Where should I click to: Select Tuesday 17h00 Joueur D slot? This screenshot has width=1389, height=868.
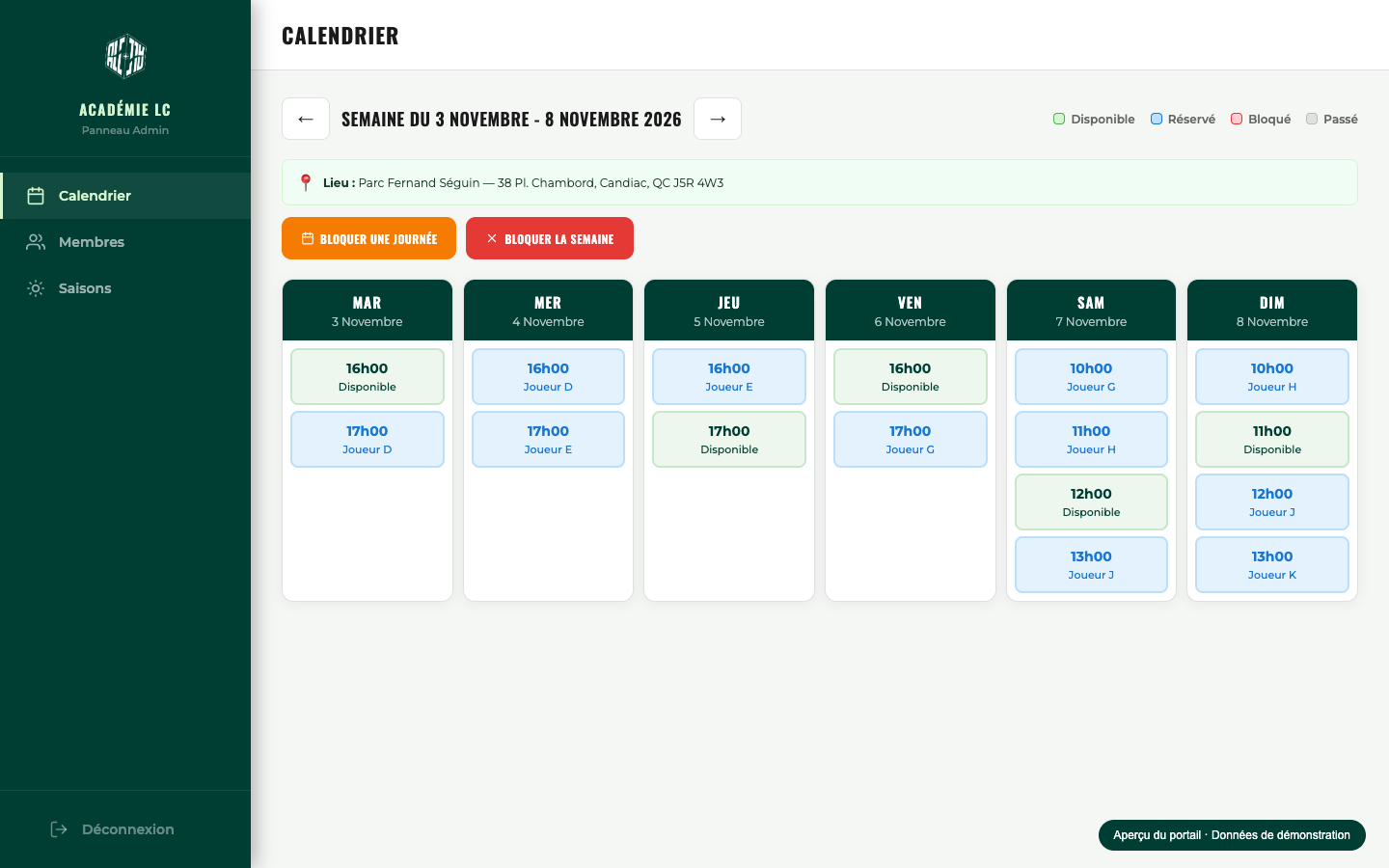368,439
